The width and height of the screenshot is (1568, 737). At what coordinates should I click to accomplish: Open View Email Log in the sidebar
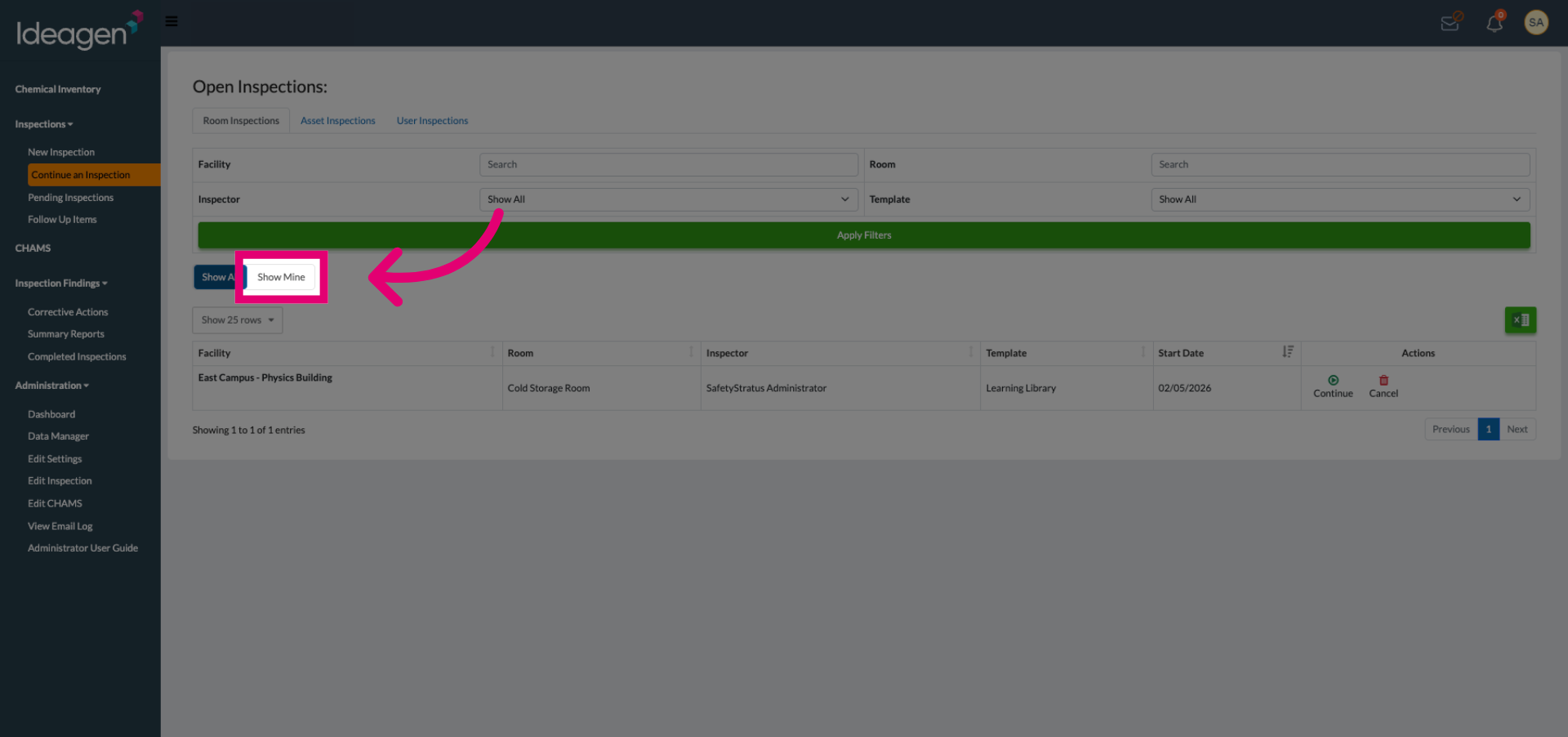[60, 526]
